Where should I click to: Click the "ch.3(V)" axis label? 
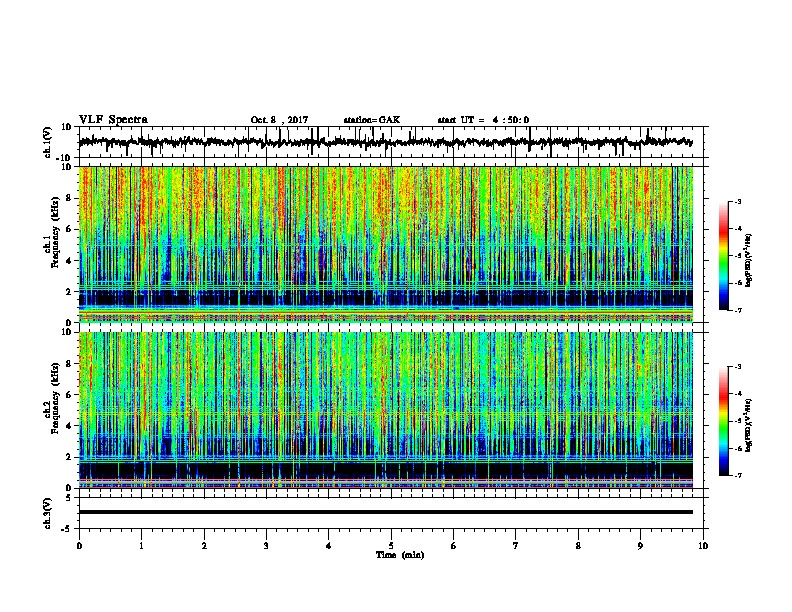[x=48, y=513]
